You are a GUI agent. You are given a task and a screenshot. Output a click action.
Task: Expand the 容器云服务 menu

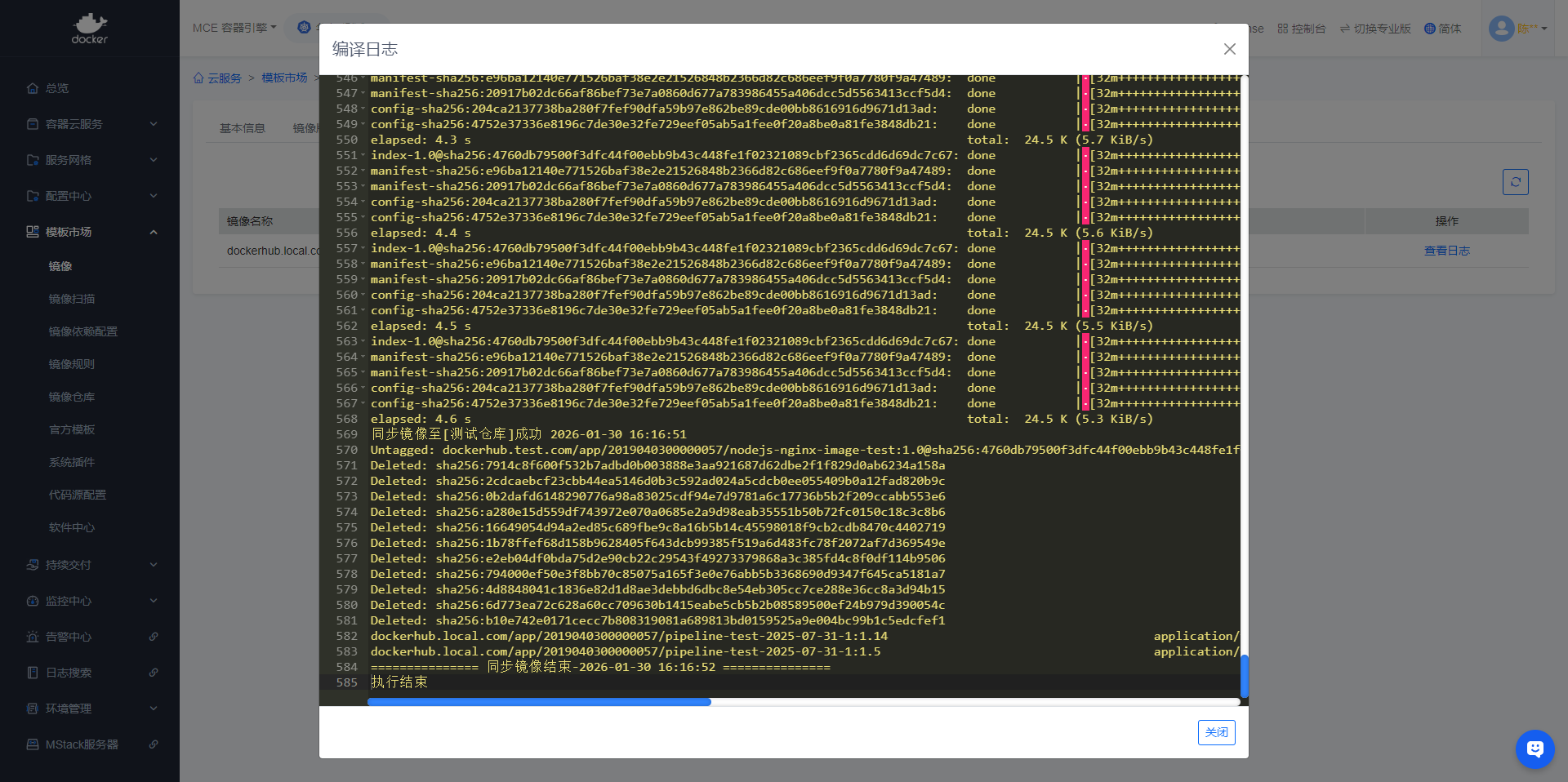(154, 124)
